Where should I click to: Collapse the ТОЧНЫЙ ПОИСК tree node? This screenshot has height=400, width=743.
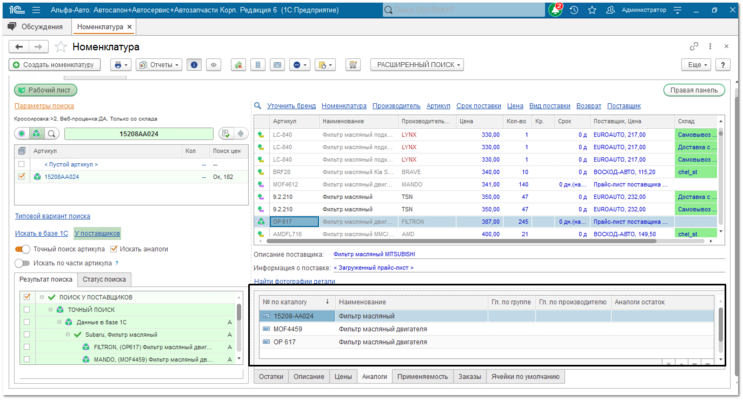pyautogui.click(x=50, y=309)
